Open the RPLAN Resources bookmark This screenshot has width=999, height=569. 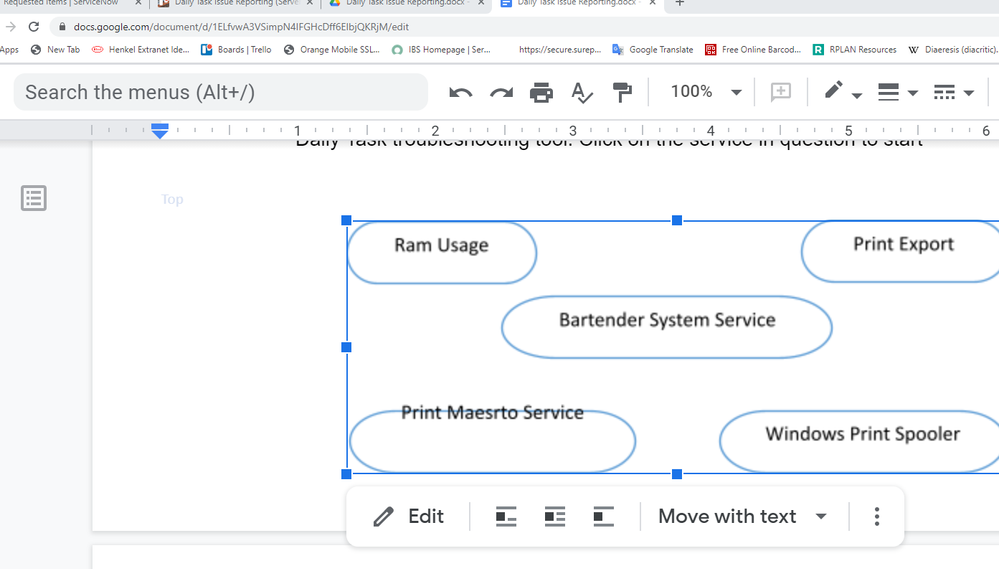[855, 50]
